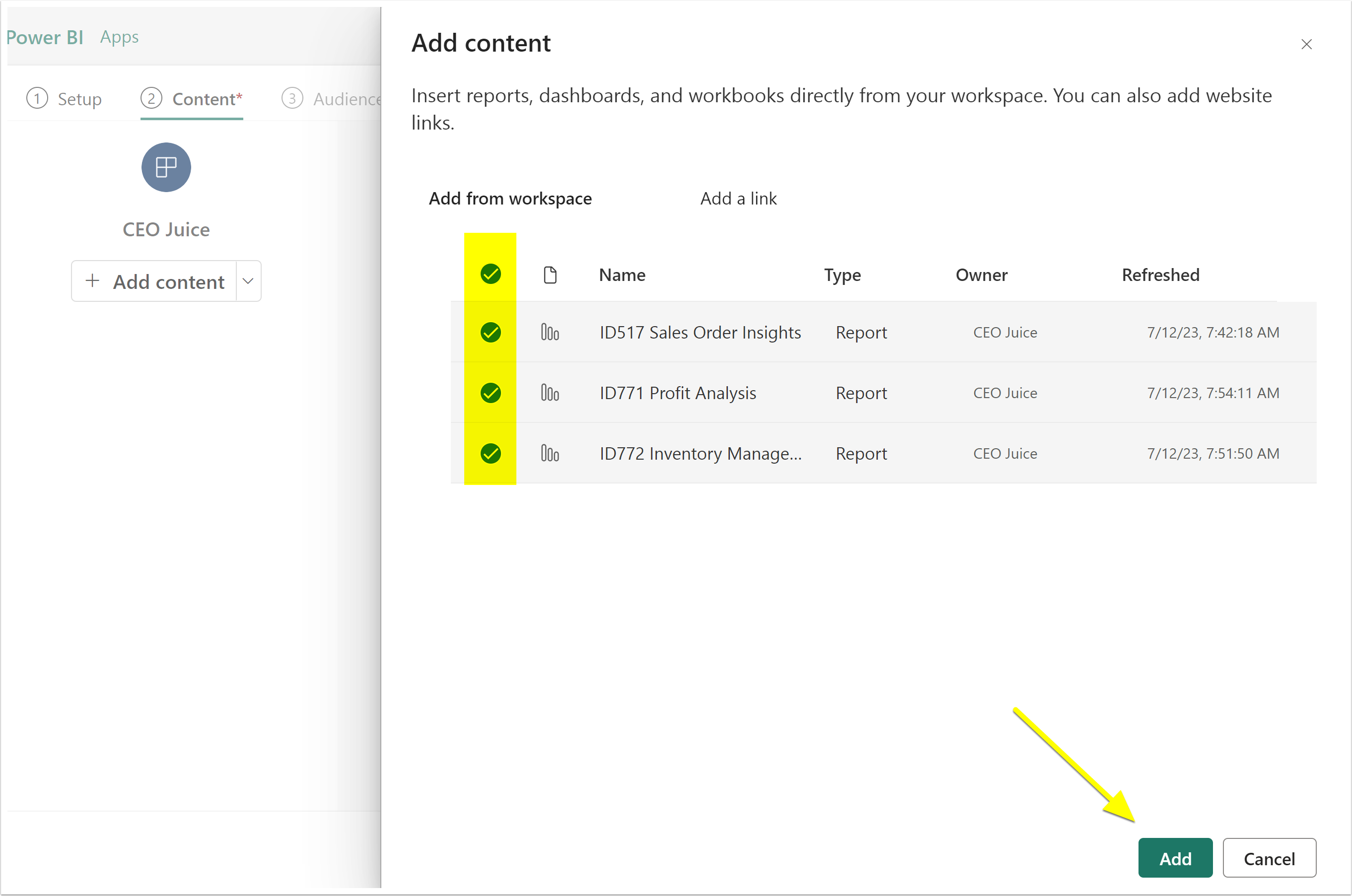Click the report icon for ID517 Sales Order Insights
The image size is (1352, 896).
550,332
